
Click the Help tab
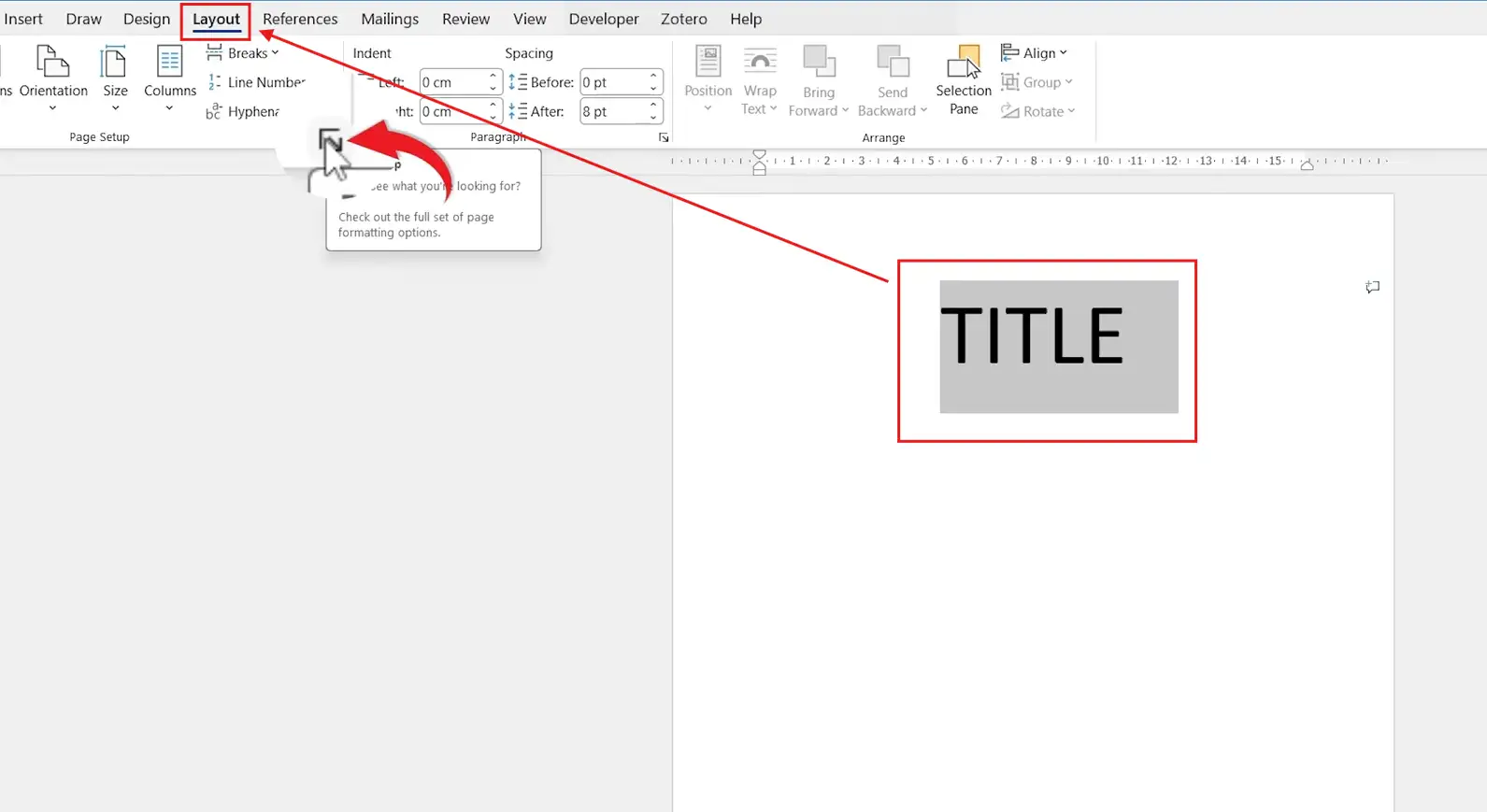(746, 19)
